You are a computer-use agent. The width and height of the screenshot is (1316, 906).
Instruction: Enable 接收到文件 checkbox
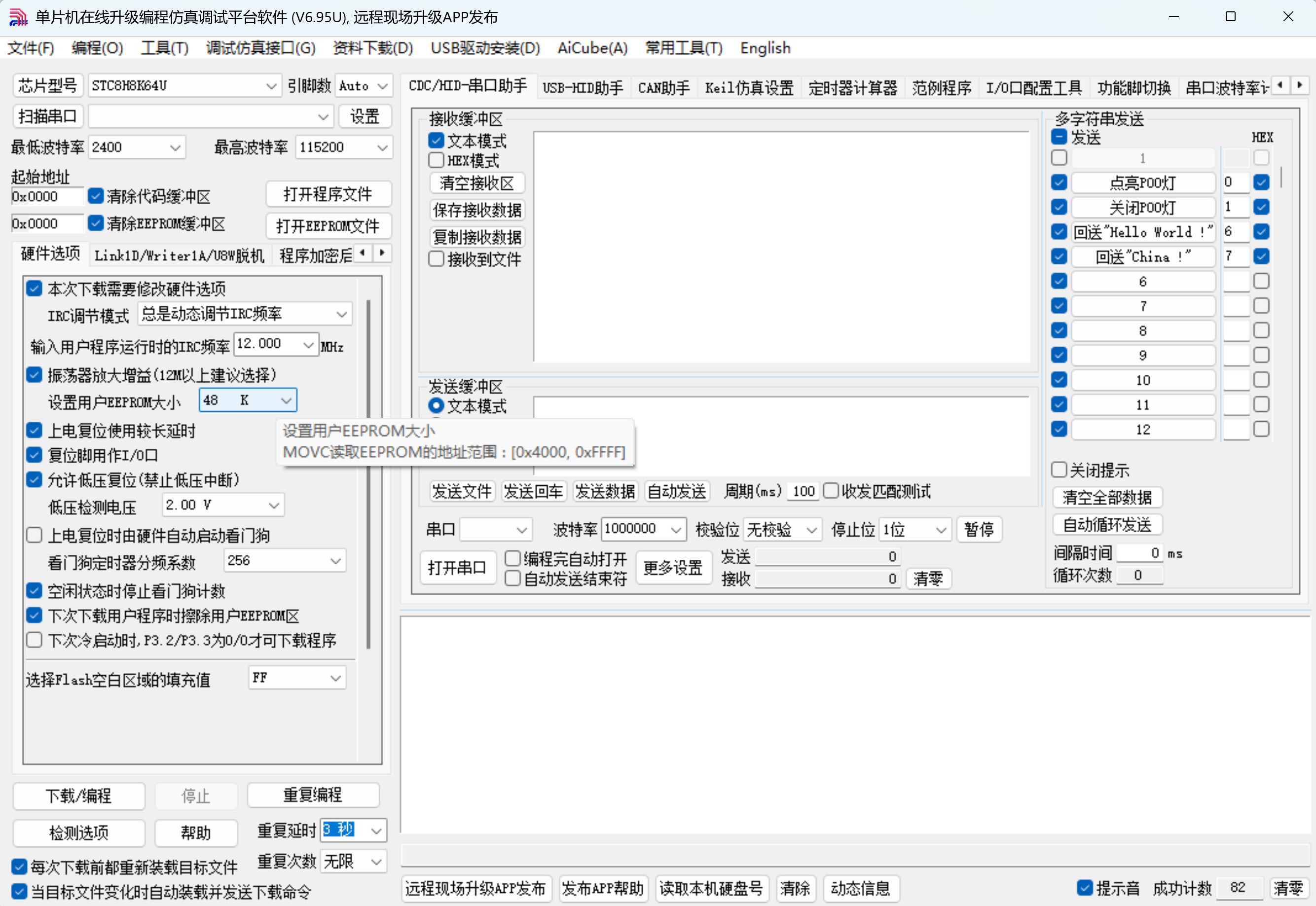coord(436,259)
